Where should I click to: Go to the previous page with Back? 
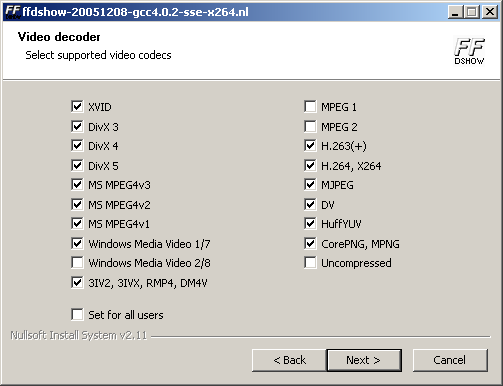pyautogui.click(x=289, y=360)
